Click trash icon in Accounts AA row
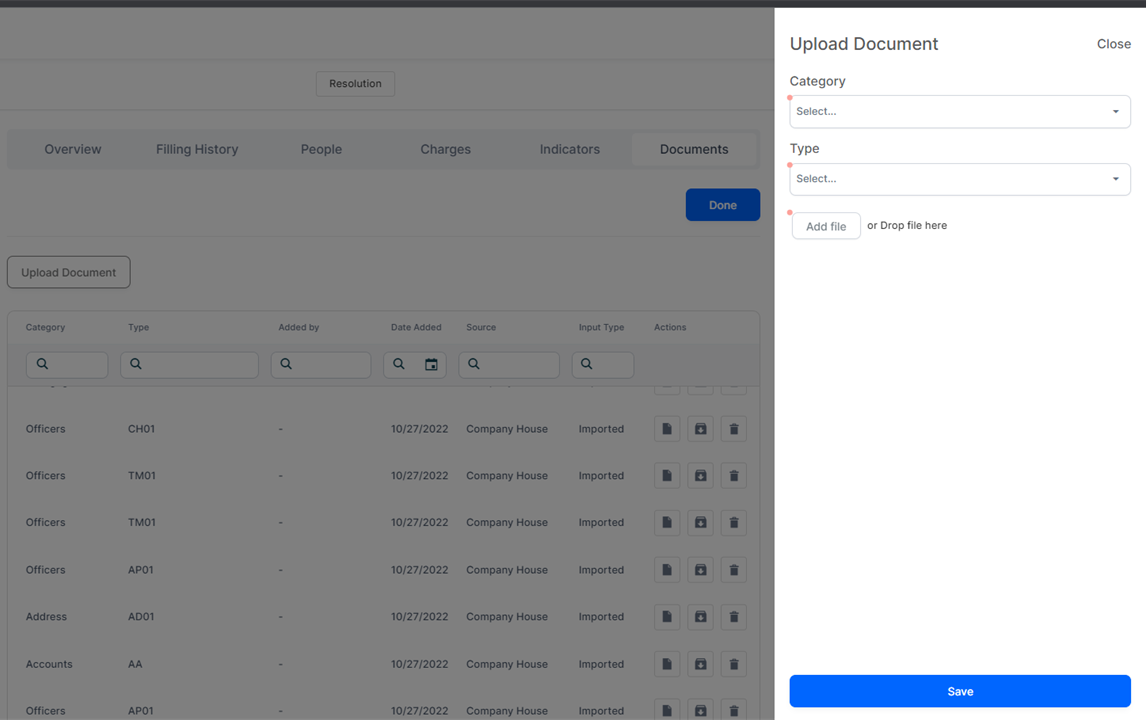The image size is (1147, 720). coord(734,664)
